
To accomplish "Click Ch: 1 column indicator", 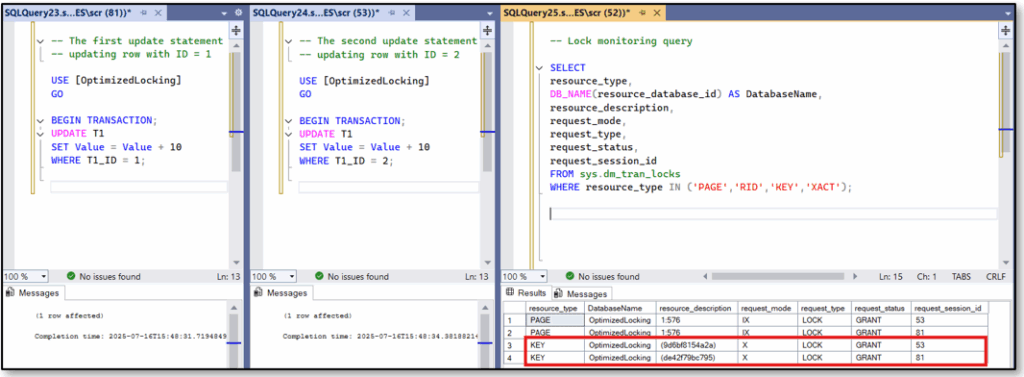I will point(927,276).
